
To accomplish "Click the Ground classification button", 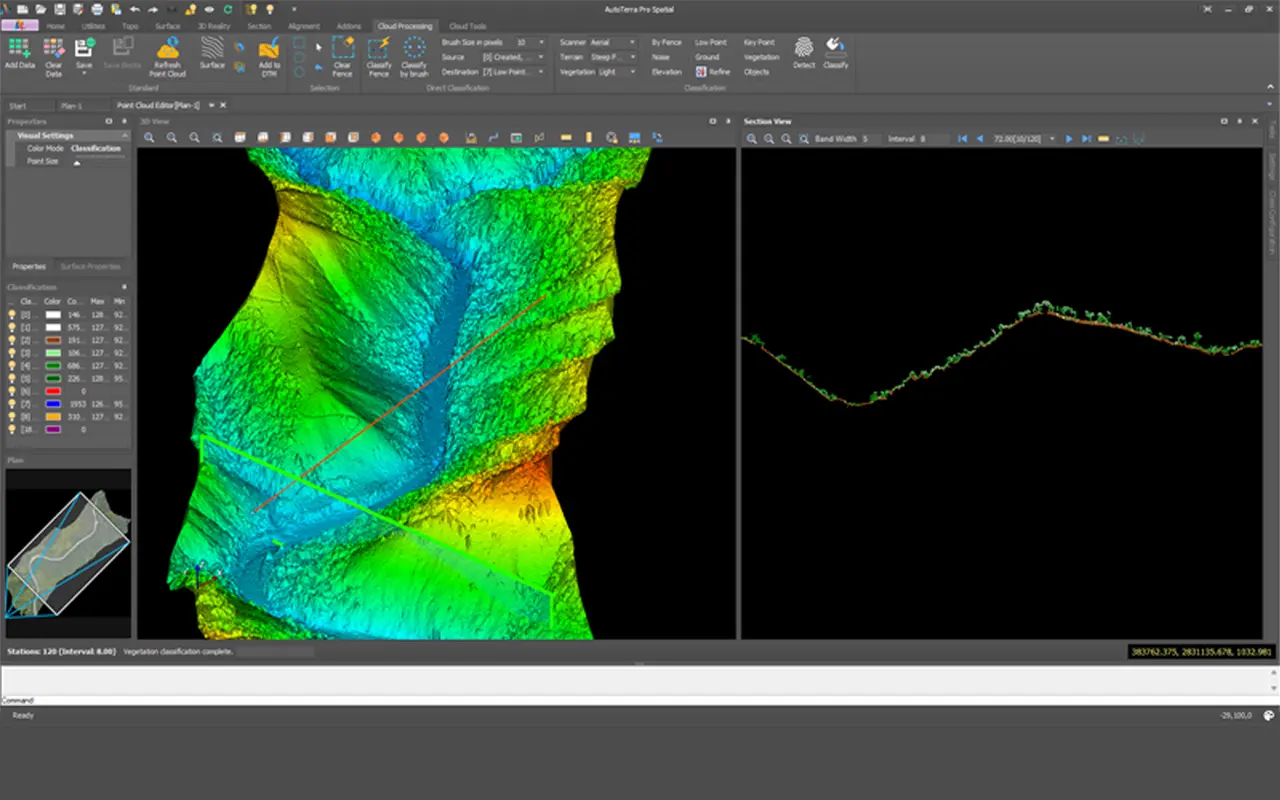I will [x=707, y=57].
